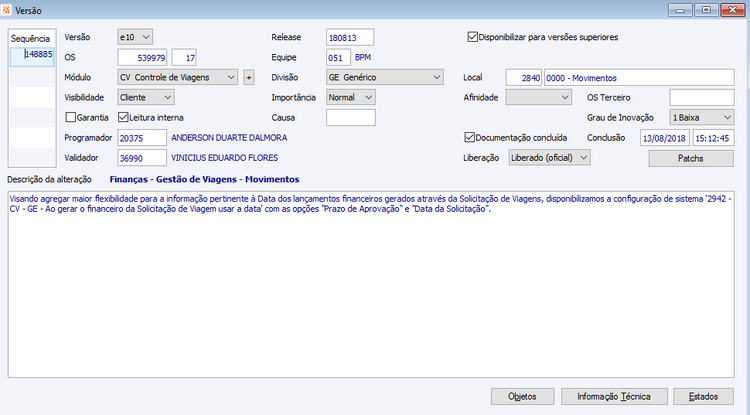
Task: Open the Visibilidade Cliente dropdown
Action: tap(146, 97)
